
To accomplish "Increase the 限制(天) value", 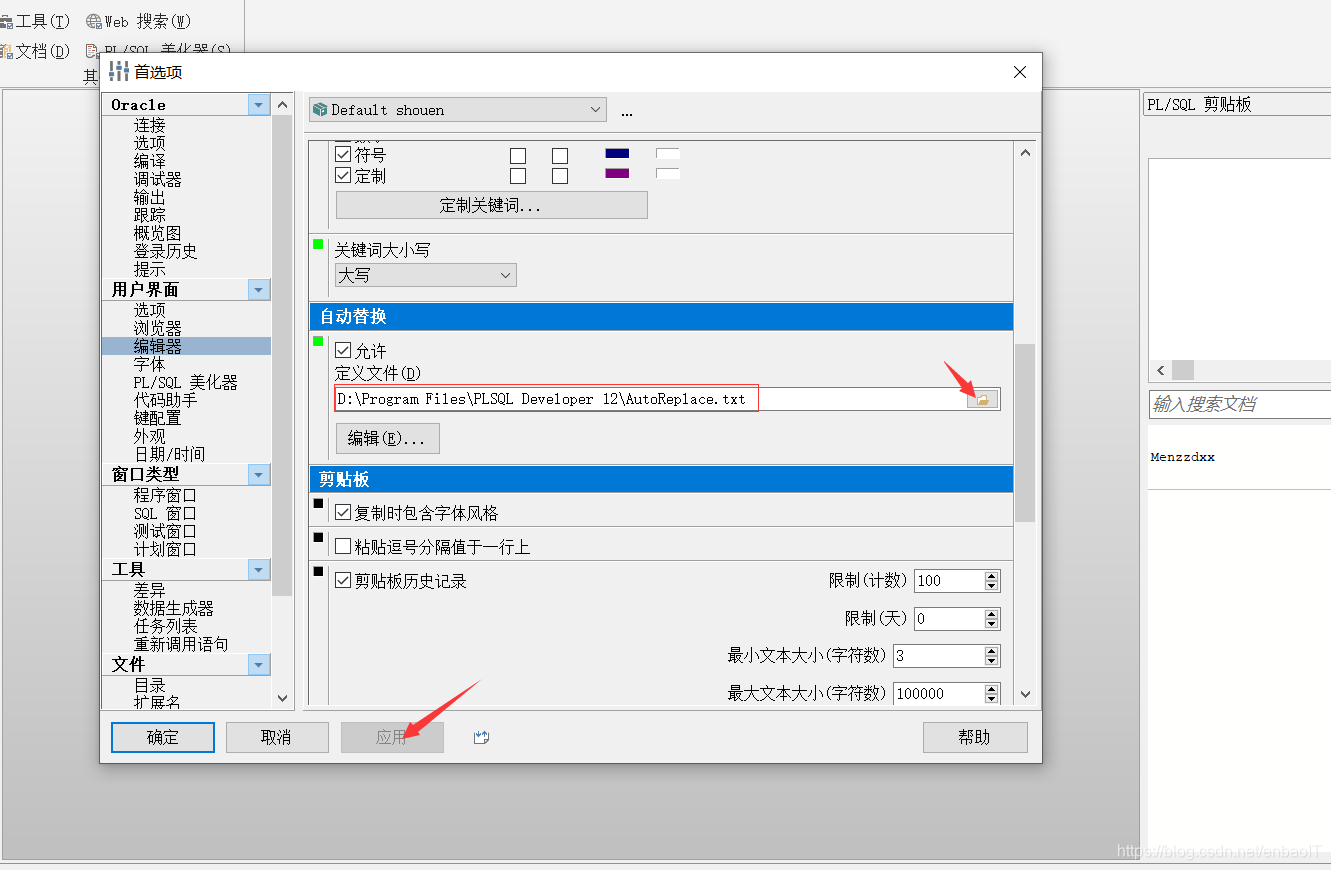I will tap(992, 614).
